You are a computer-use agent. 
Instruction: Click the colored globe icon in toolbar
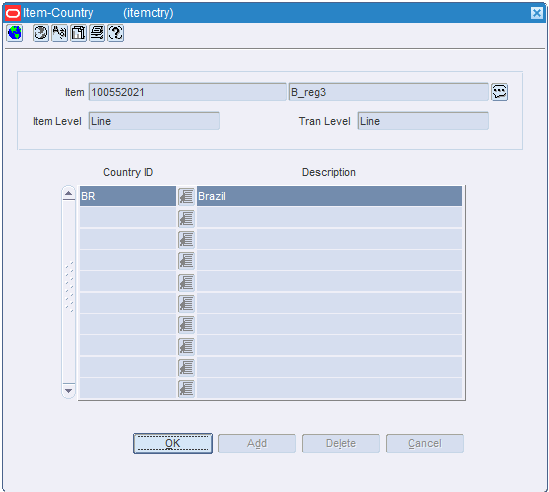pos(14,33)
